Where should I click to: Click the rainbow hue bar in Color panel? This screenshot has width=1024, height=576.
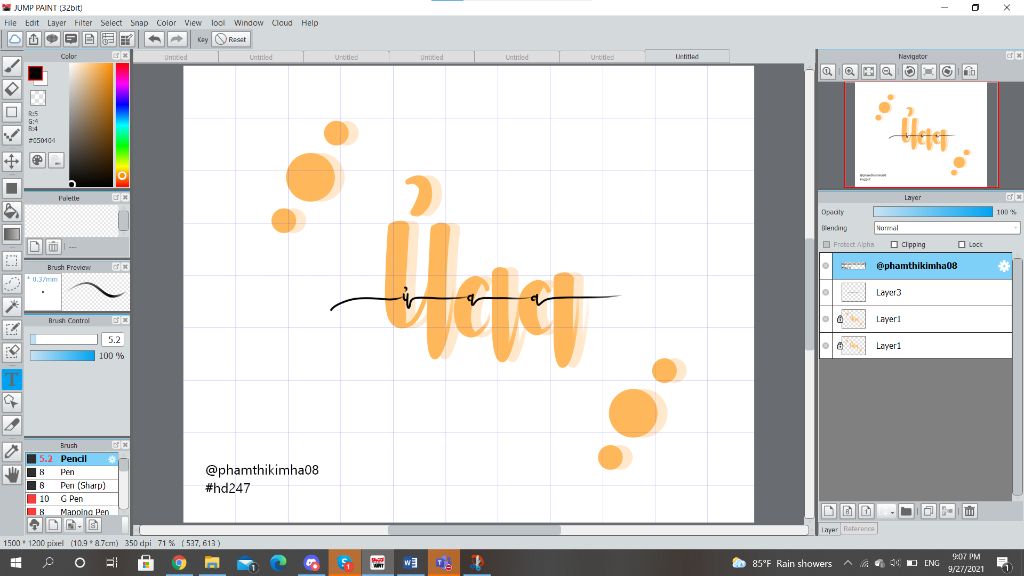[x=122, y=125]
